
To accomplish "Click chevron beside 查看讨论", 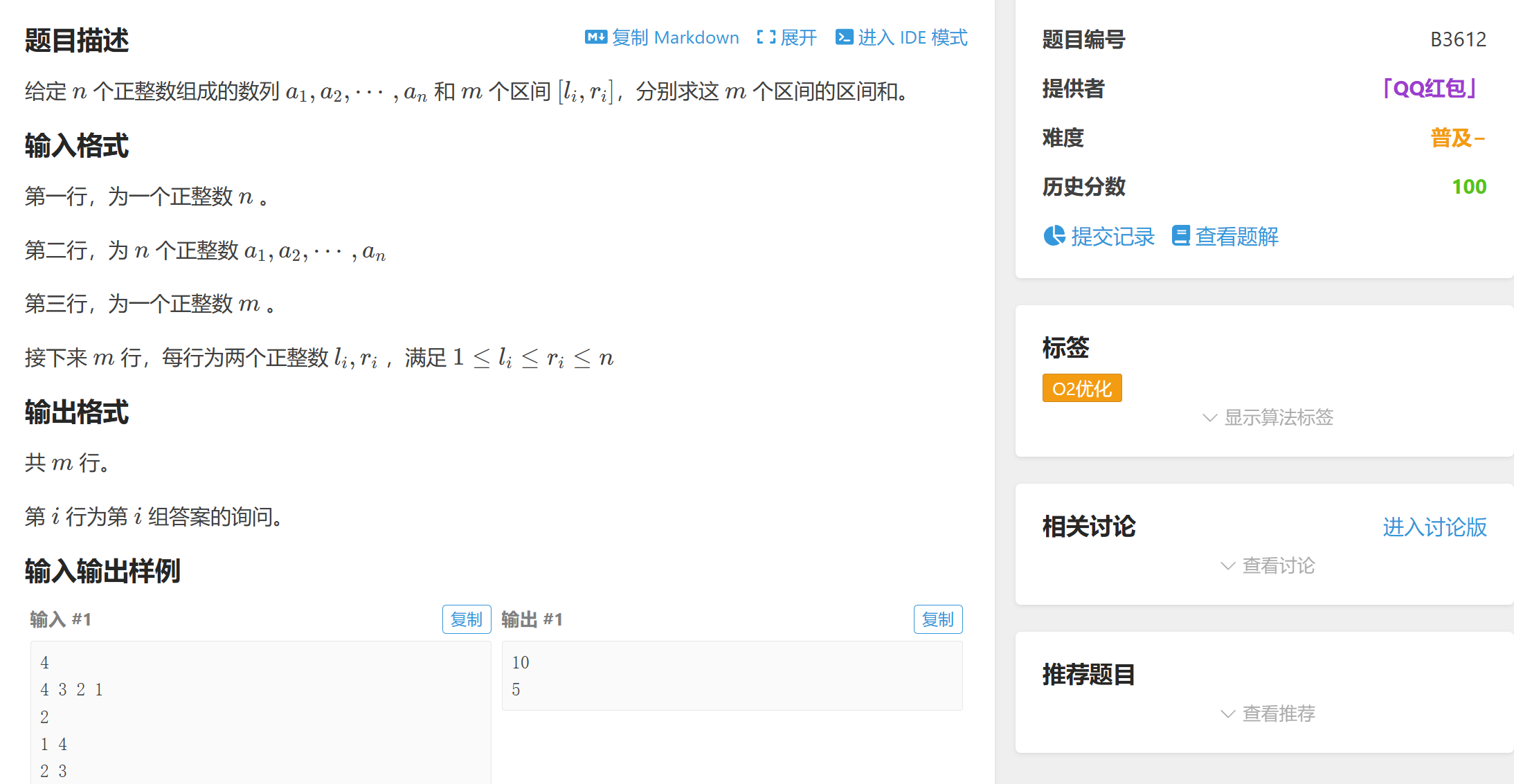I will click(x=1227, y=566).
